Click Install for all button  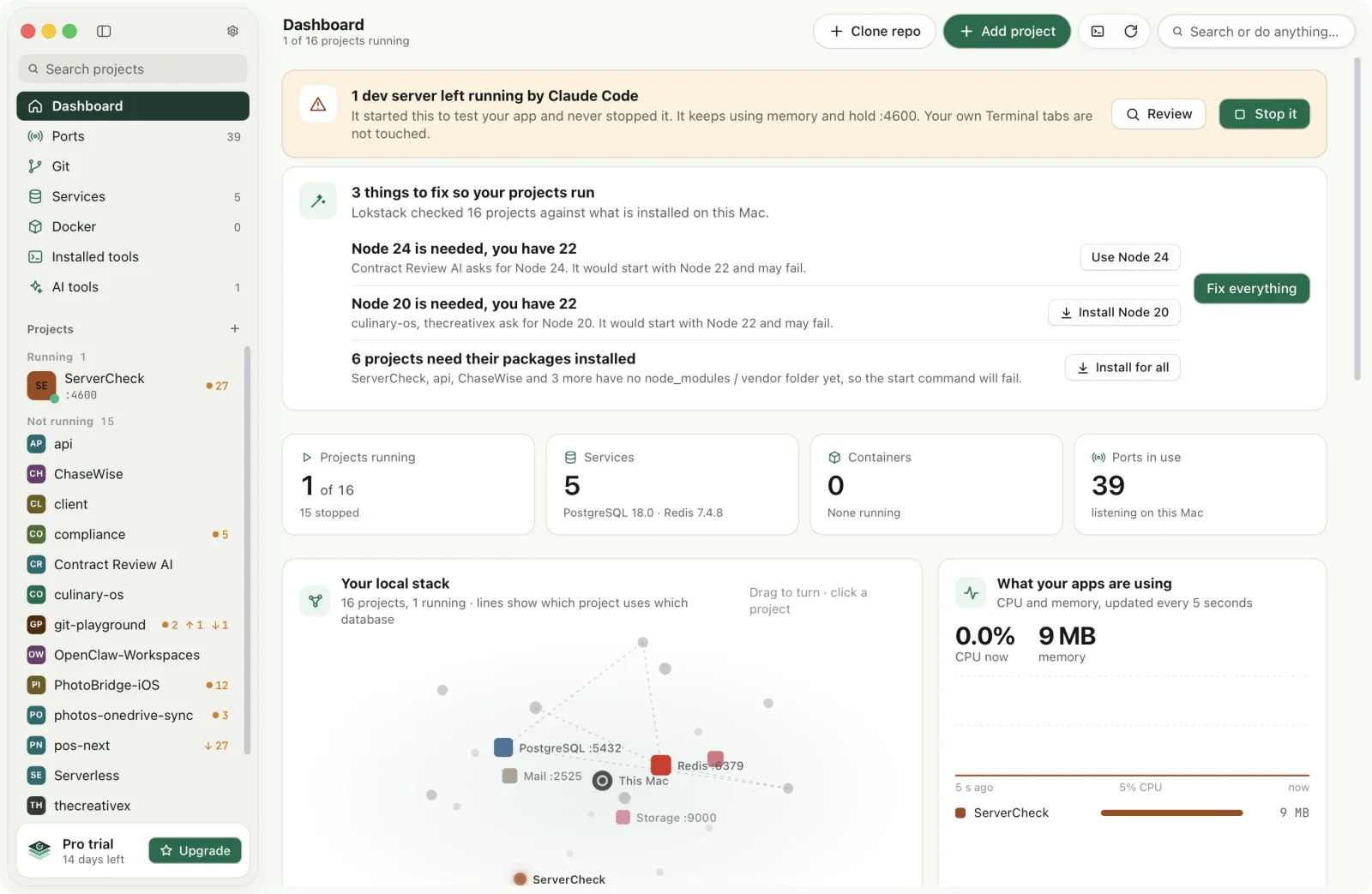click(x=1122, y=368)
